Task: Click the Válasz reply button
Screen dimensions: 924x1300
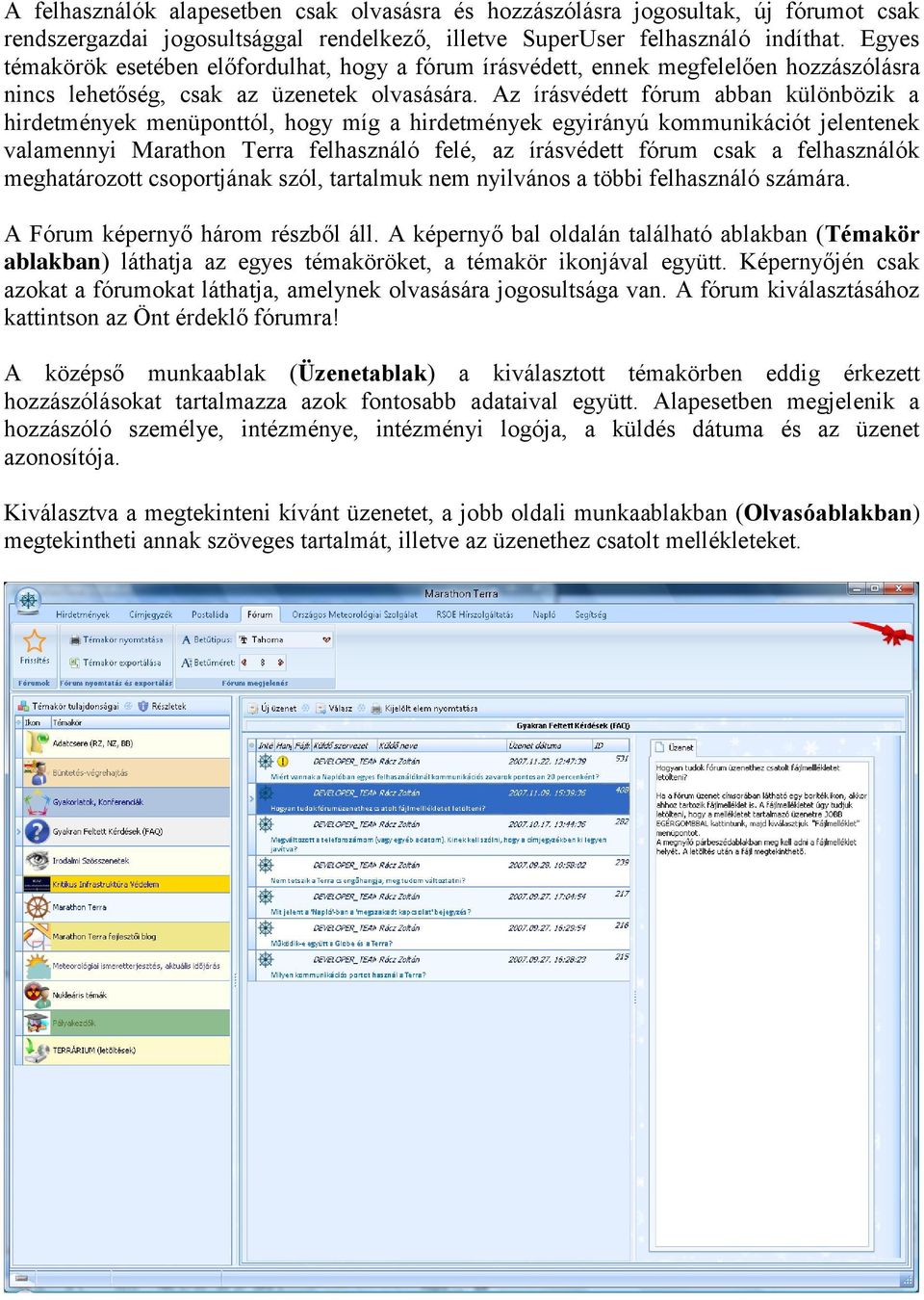Action: click(334, 708)
